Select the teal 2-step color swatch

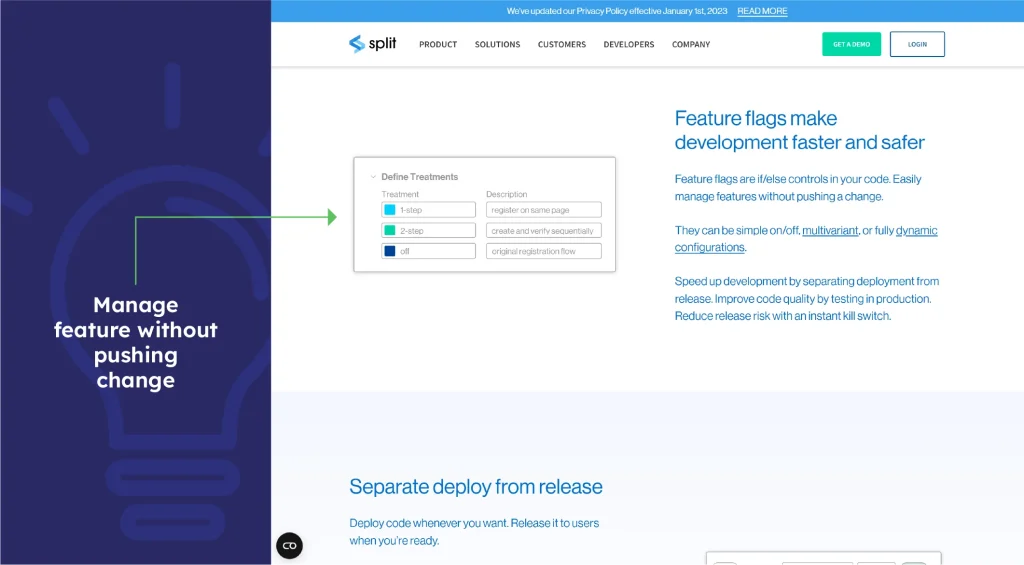(x=390, y=231)
